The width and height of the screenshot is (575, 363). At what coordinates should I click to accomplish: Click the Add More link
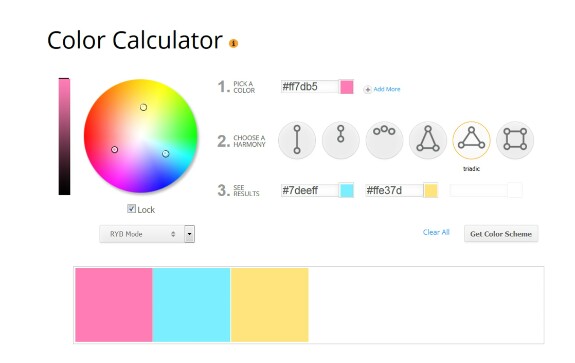point(387,89)
